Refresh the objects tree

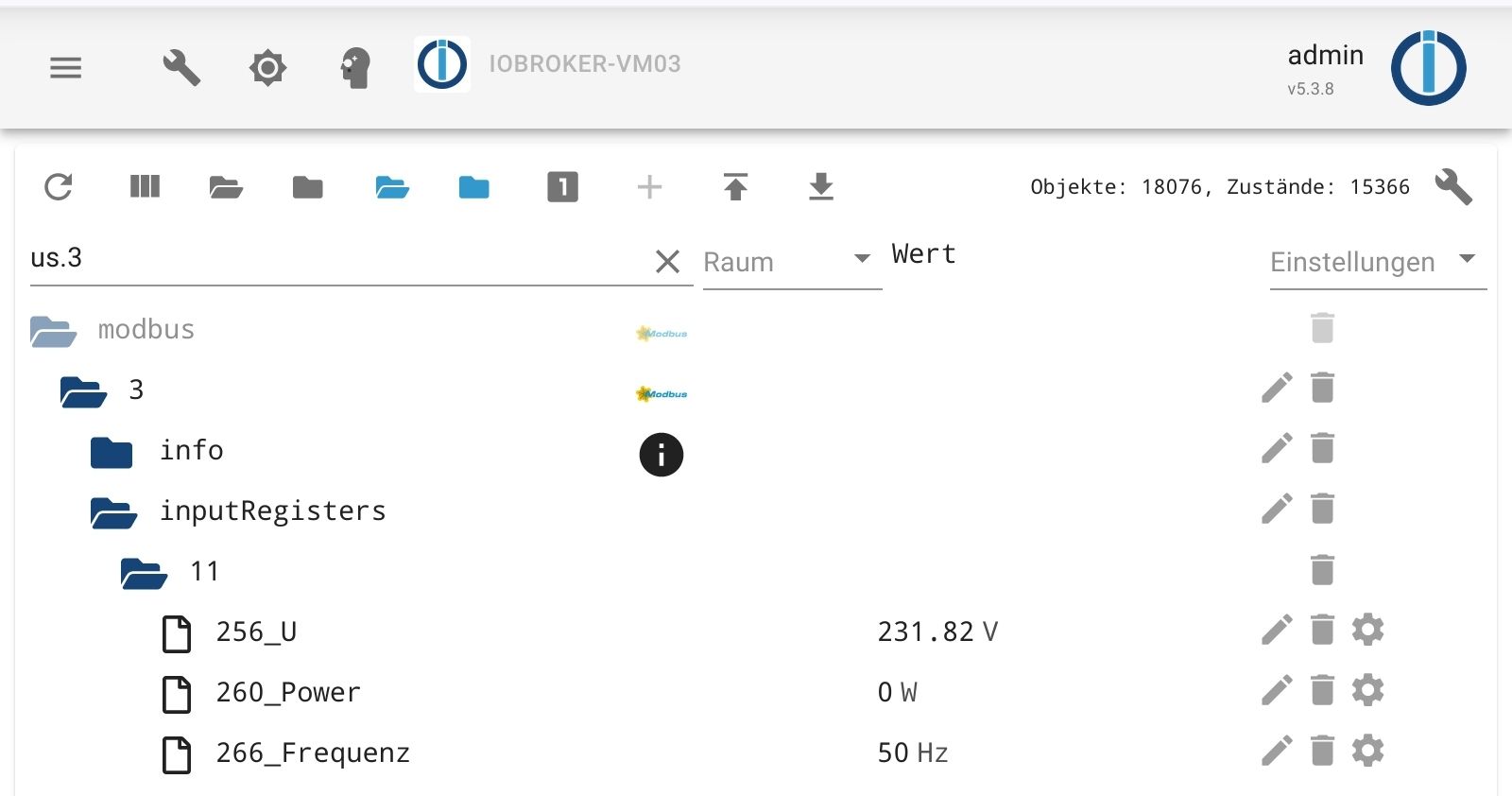coord(59,187)
